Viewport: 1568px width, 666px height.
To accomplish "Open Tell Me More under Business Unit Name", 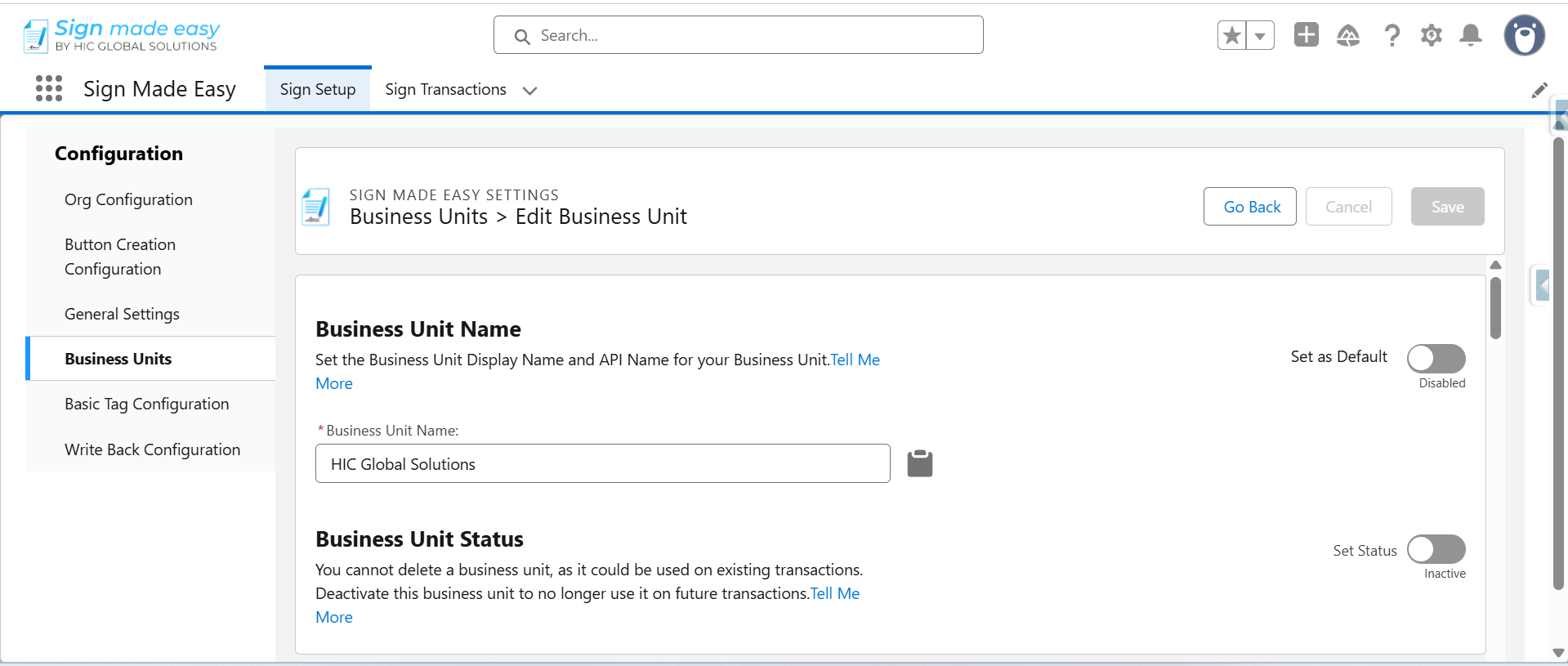I will click(x=855, y=360).
